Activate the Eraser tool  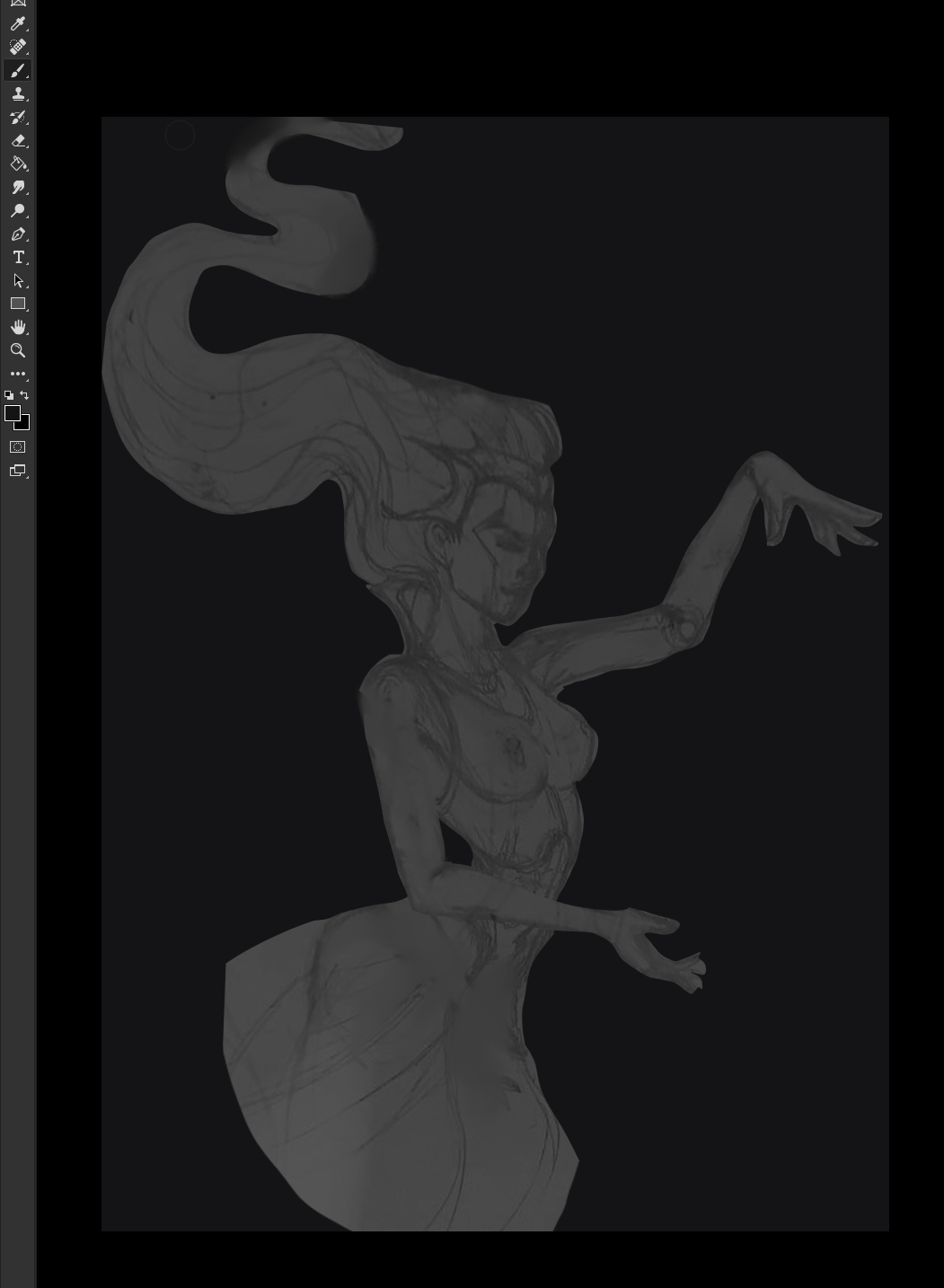click(x=17, y=141)
